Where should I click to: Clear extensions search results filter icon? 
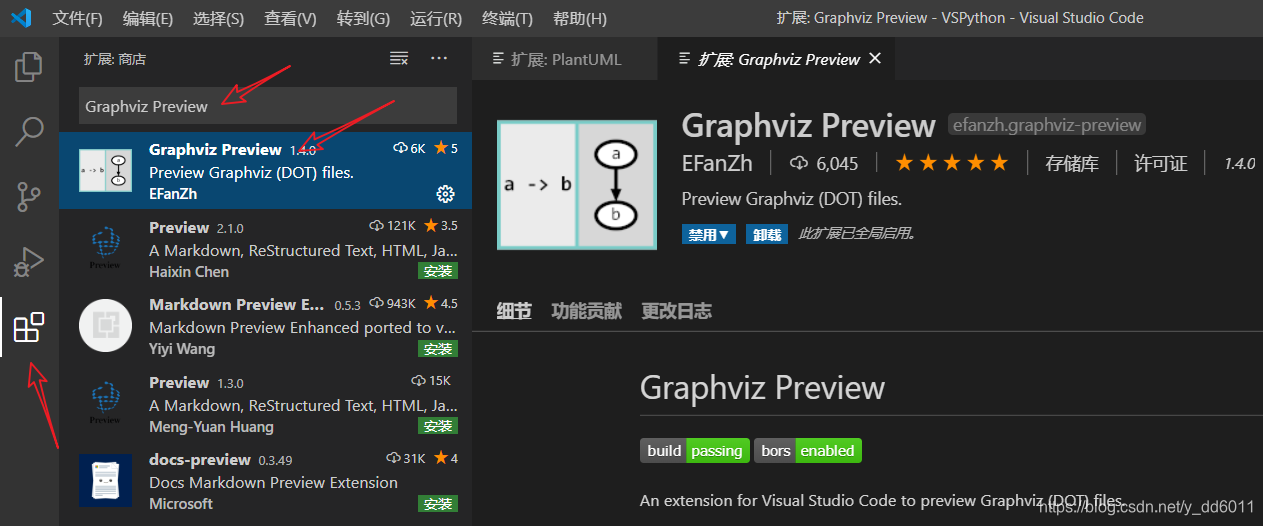coord(399,59)
